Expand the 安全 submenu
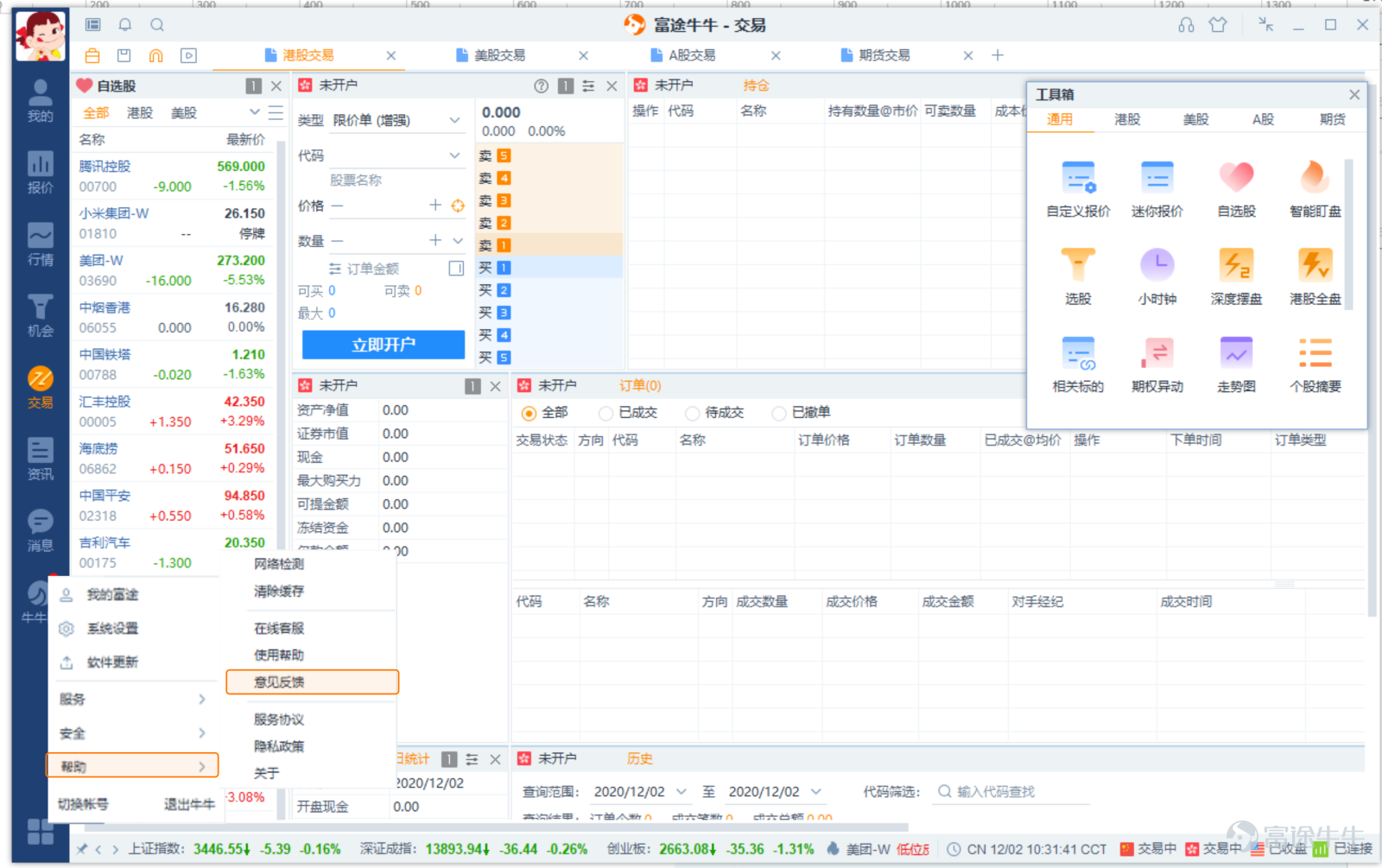Viewport: 1382px width, 868px height. pos(132,733)
